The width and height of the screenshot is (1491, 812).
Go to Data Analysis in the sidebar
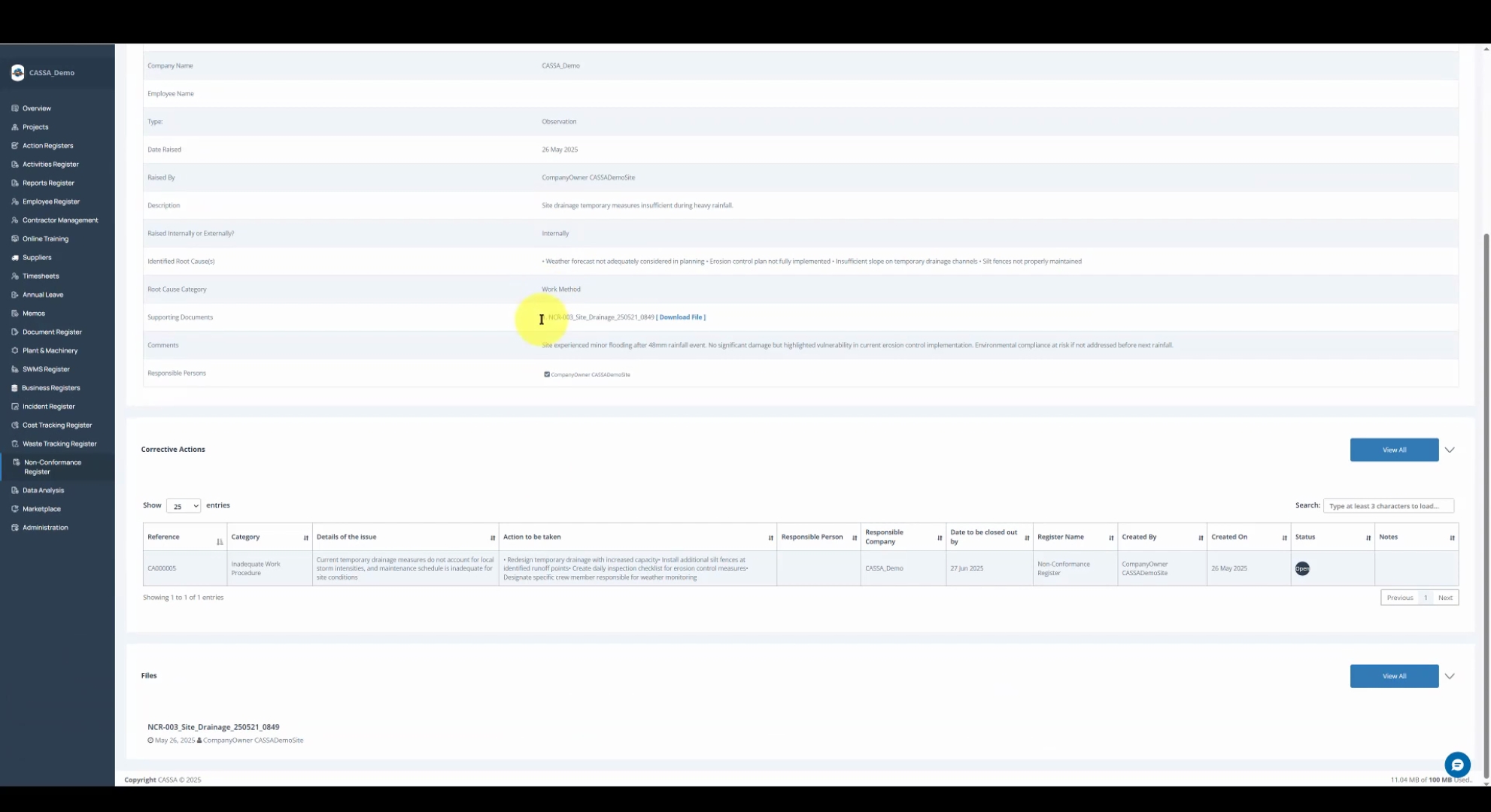click(x=43, y=490)
